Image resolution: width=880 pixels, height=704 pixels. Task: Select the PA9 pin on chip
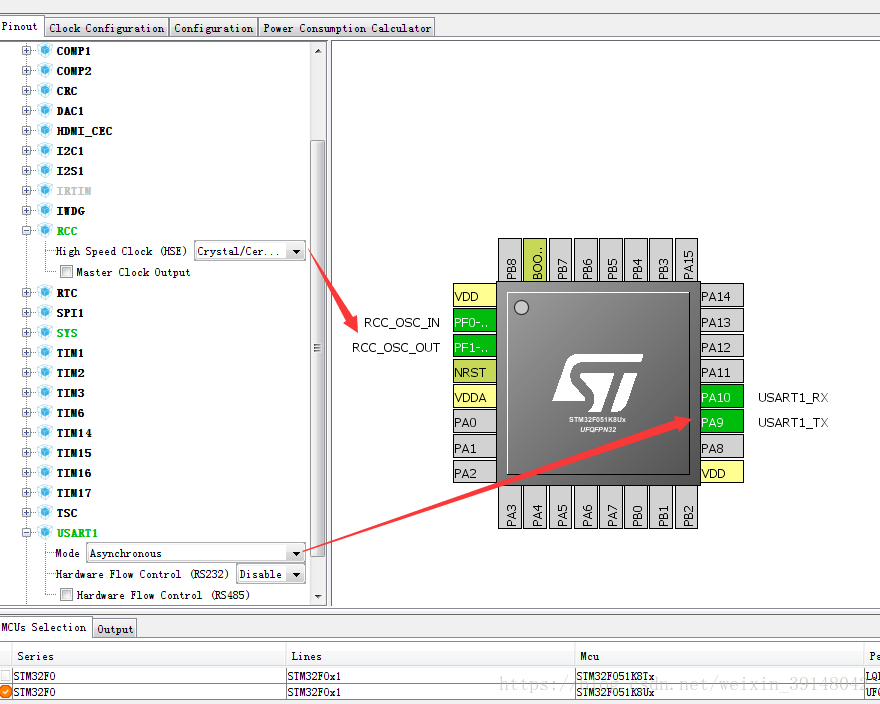[x=722, y=422]
